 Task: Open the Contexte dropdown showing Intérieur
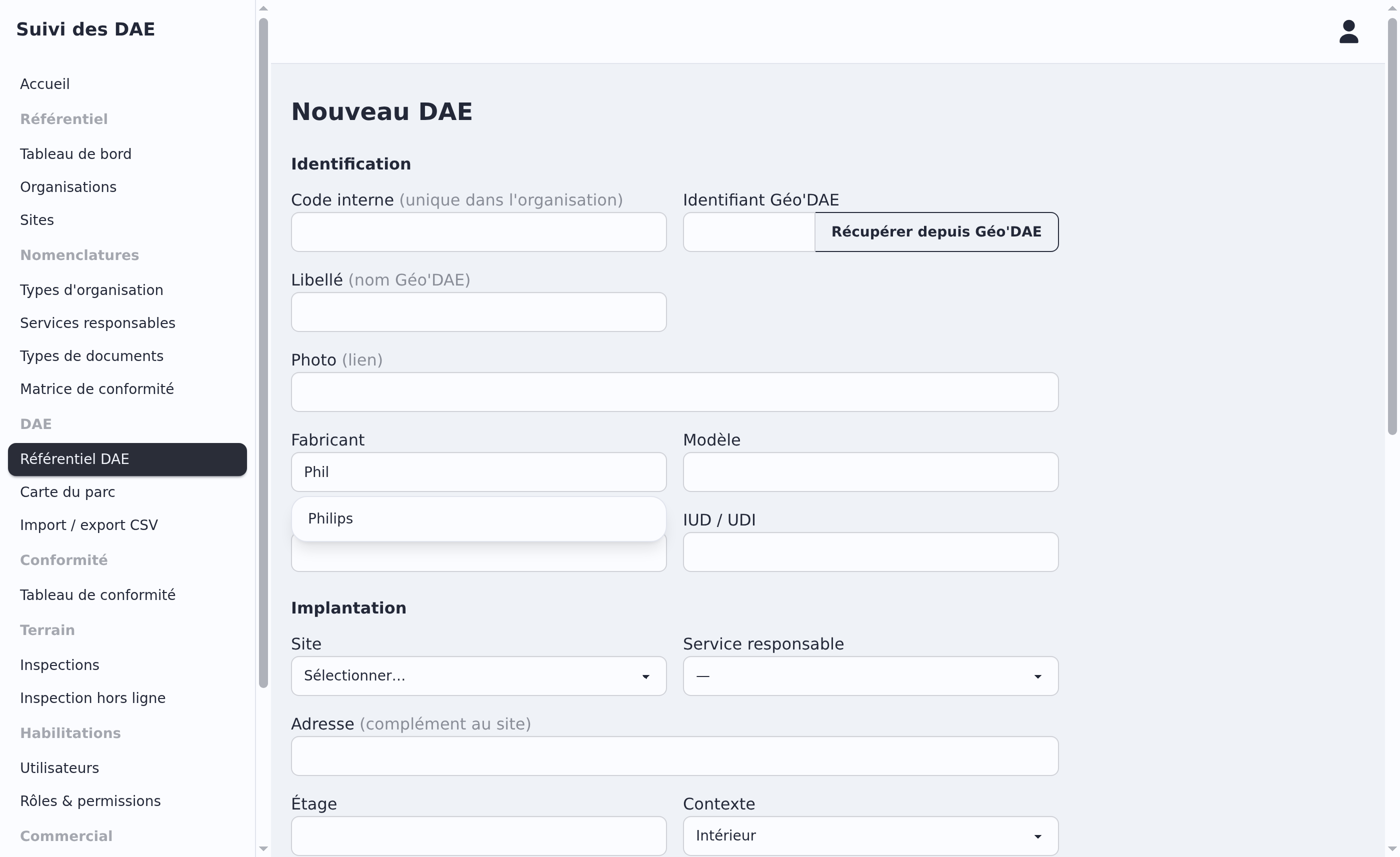click(x=870, y=835)
